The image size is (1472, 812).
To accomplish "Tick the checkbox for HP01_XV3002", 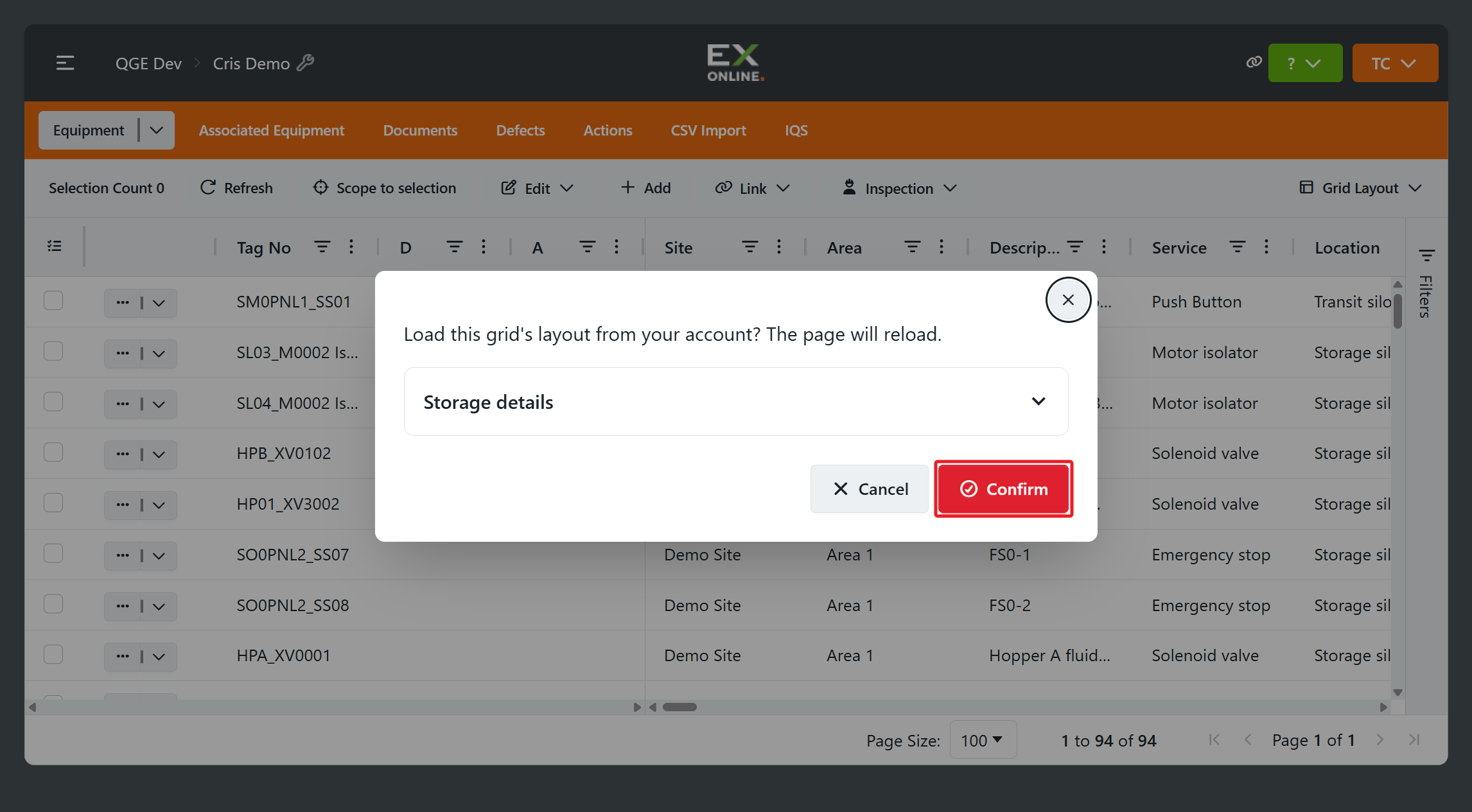I will 53,503.
